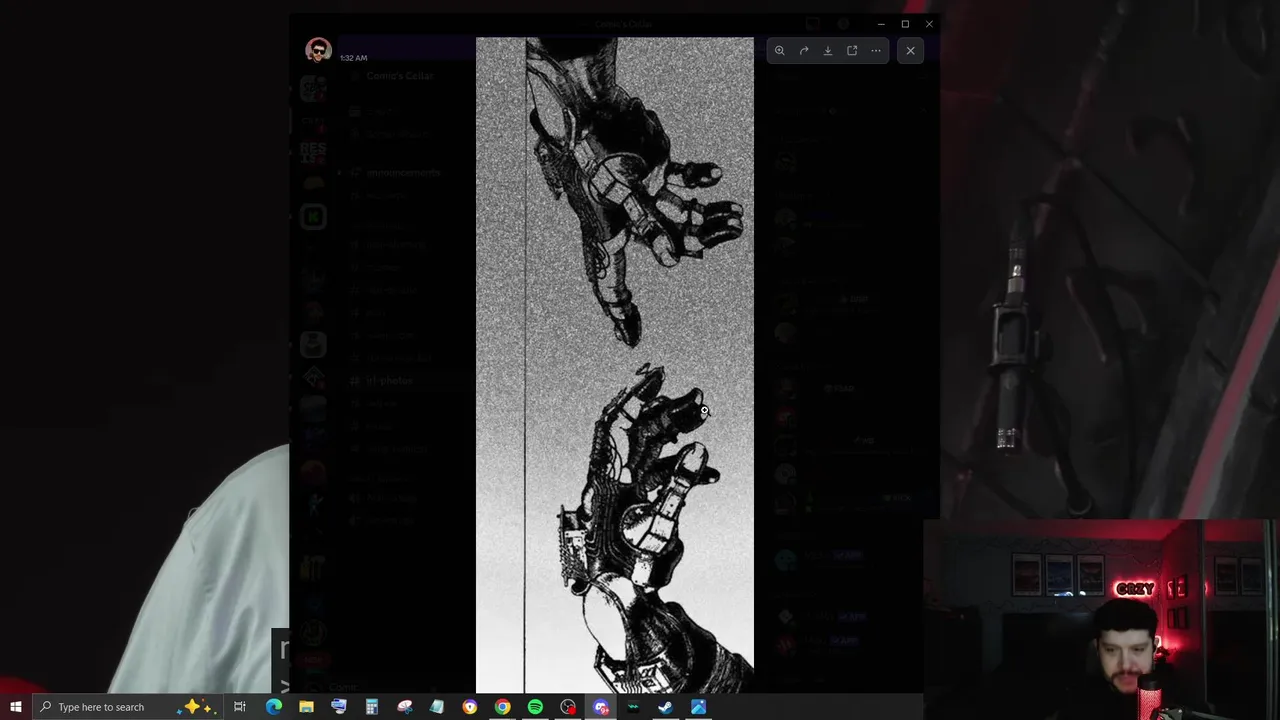This screenshot has width=1280, height=720.
Task: Open the Photos app in the taskbar
Action: tap(698, 707)
